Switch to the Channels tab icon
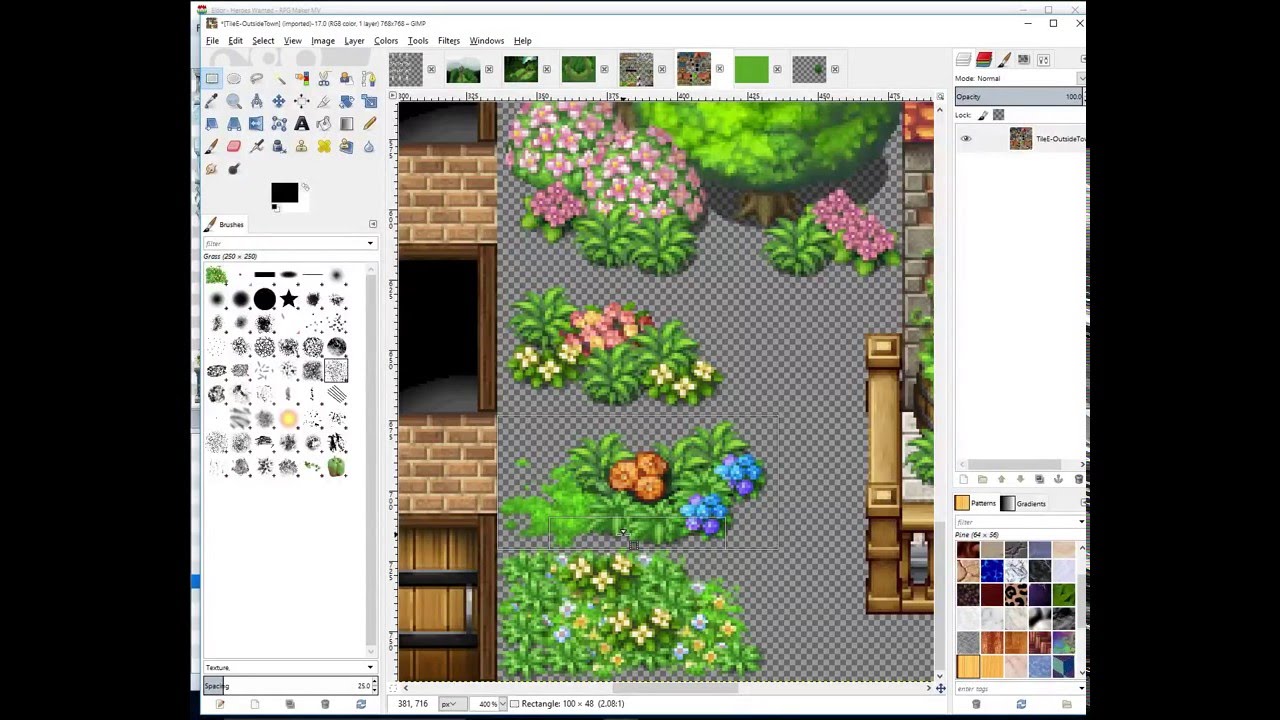The height and width of the screenshot is (720, 1280). [x=984, y=60]
